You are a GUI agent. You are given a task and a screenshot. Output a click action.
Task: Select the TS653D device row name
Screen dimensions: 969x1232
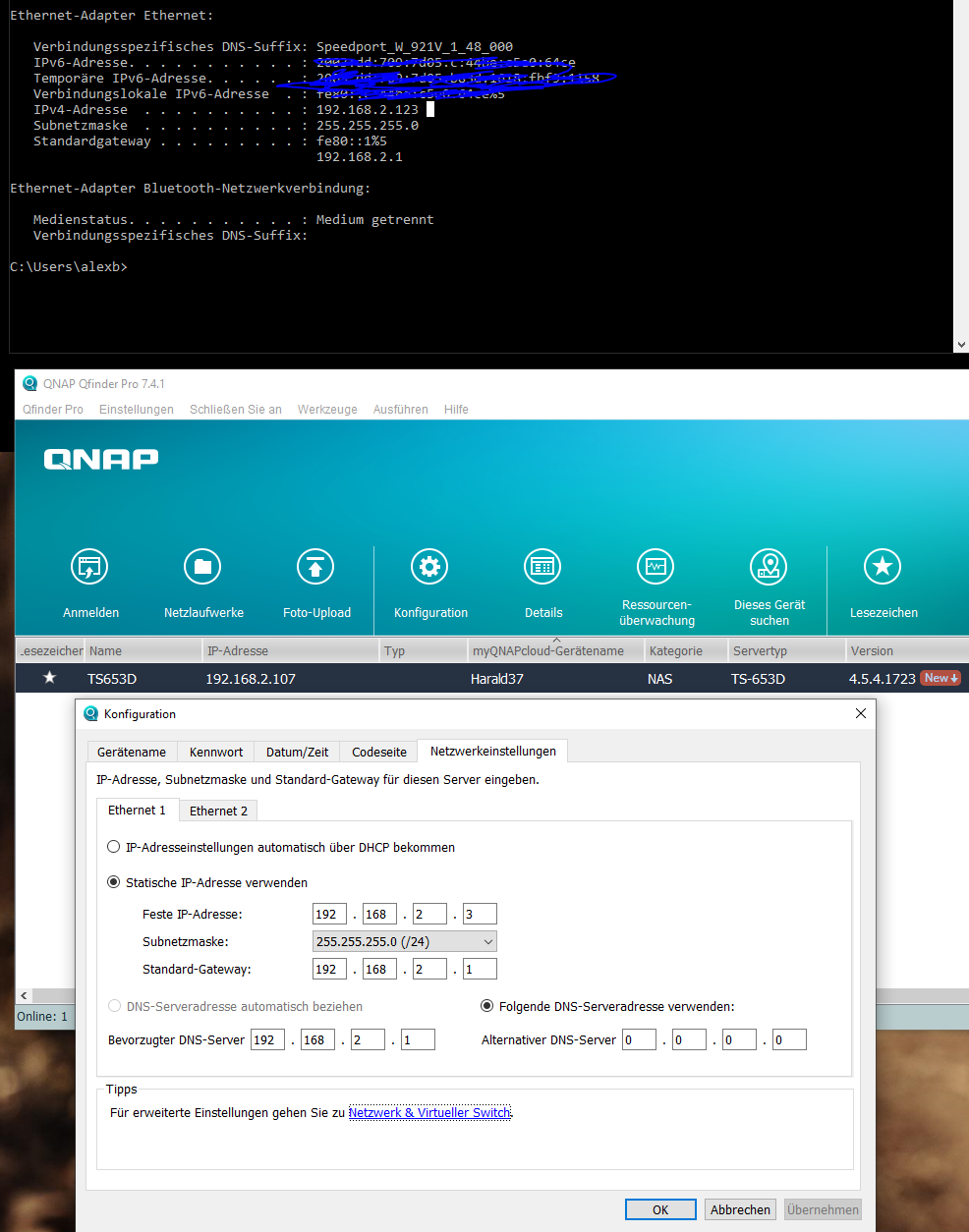tap(112, 678)
